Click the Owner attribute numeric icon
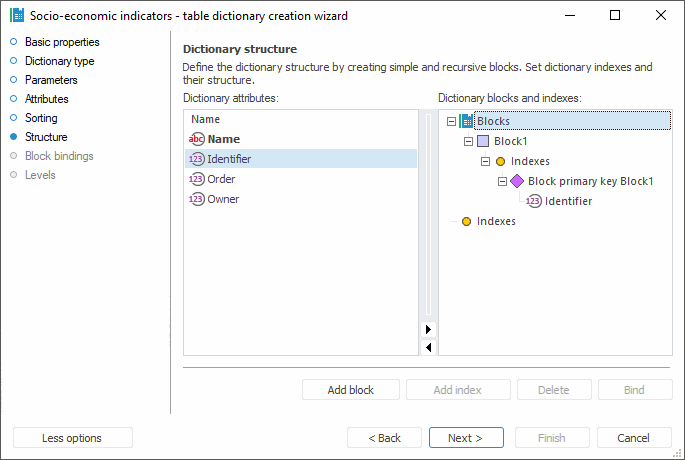This screenshot has width=685, height=460. coord(197,199)
